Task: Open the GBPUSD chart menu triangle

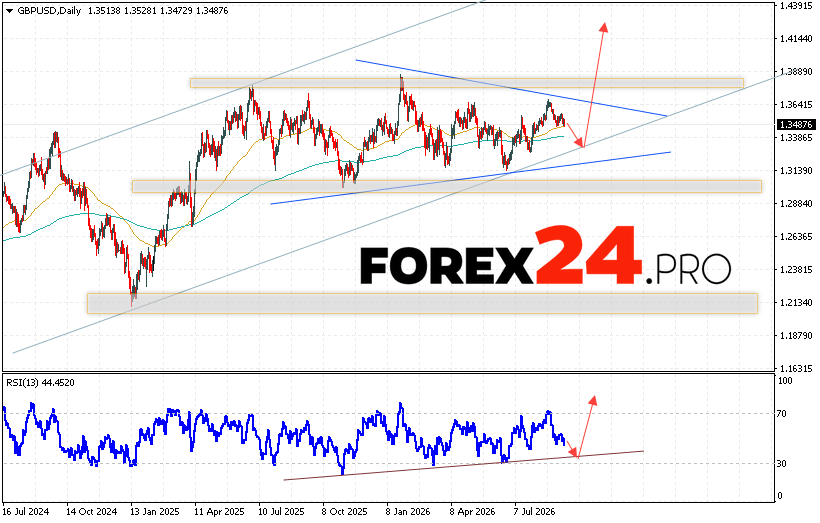Action: coord(9,11)
